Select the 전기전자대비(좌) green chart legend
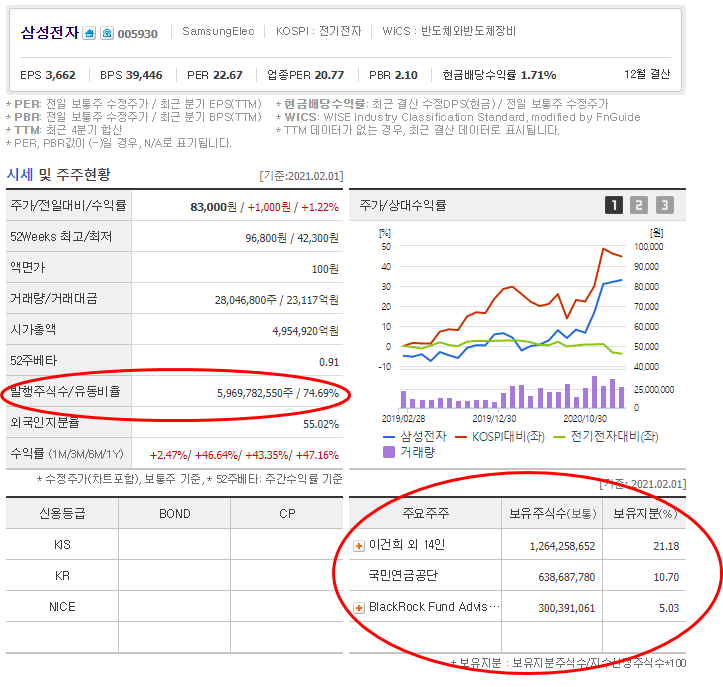Screen dimensions: 723x687 click(x=606, y=436)
